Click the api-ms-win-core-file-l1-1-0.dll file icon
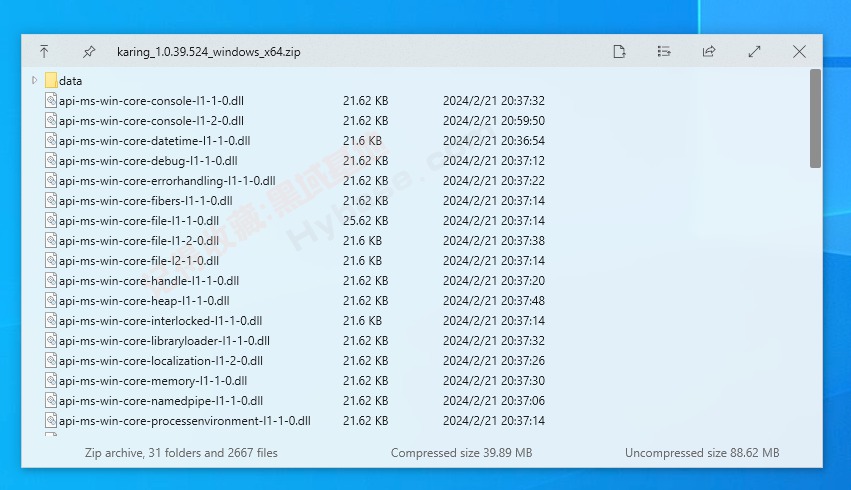The width and height of the screenshot is (851, 490). [x=51, y=220]
